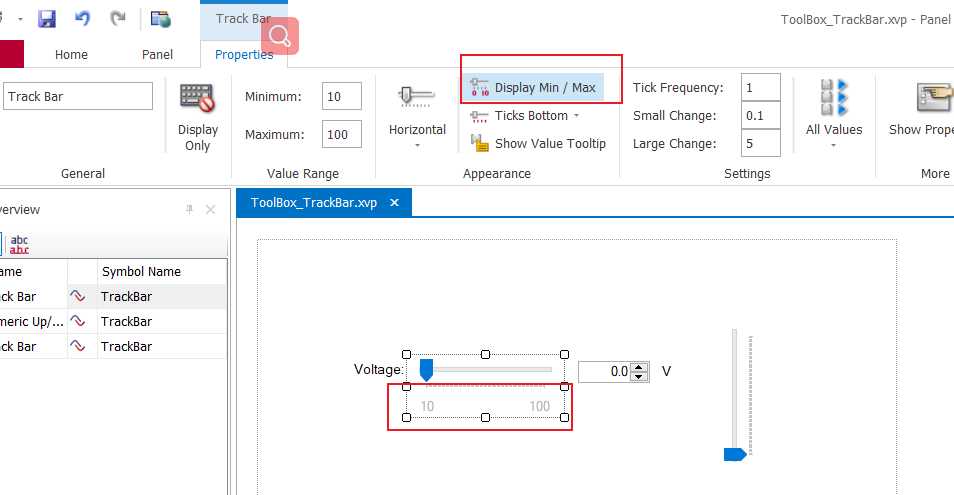The image size is (954, 495).
Task: Click the horizontal Voltage track bar thumb
Action: coord(426,371)
